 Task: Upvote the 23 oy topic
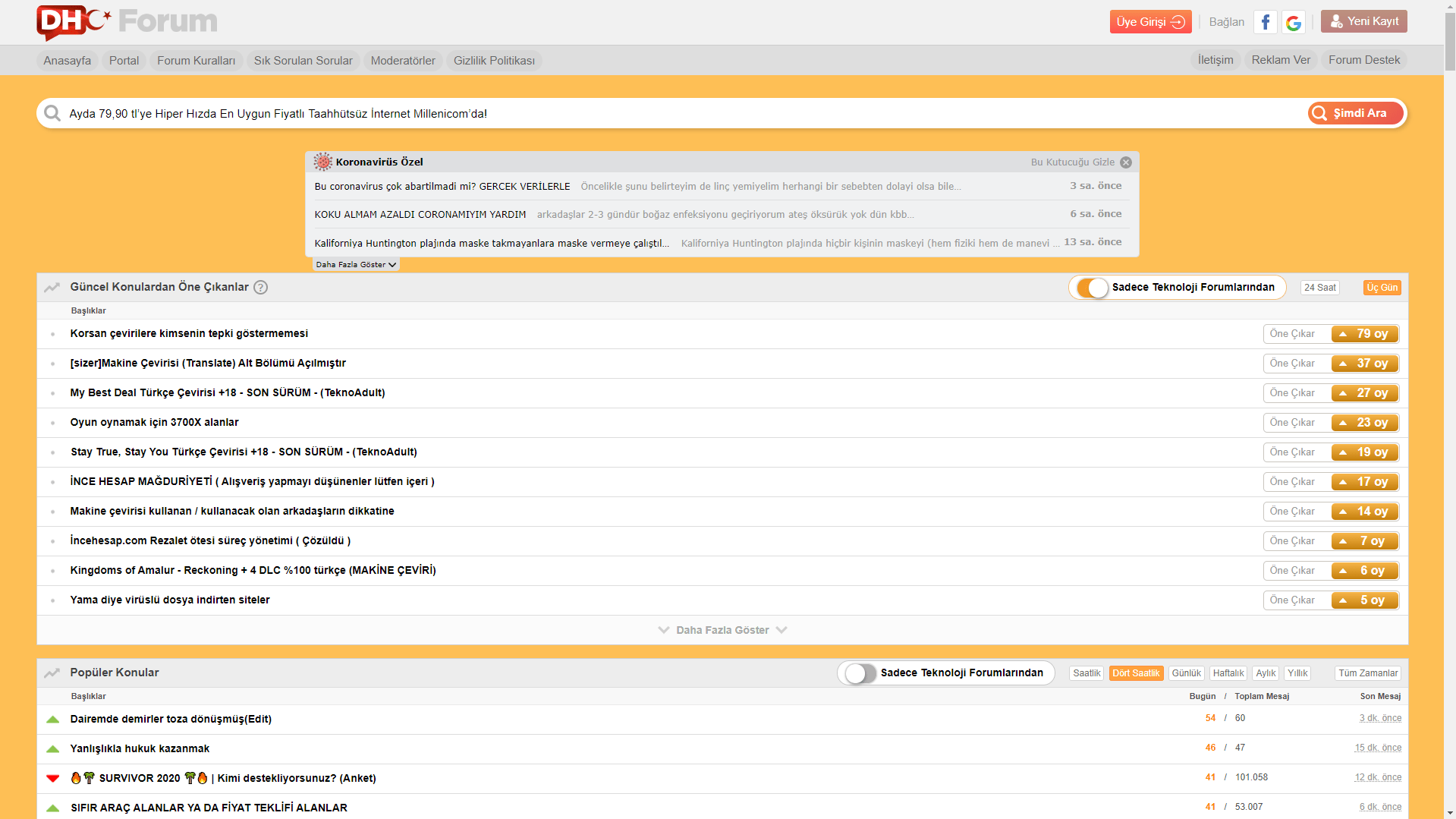pyautogui.click(x=1364, y=423)
